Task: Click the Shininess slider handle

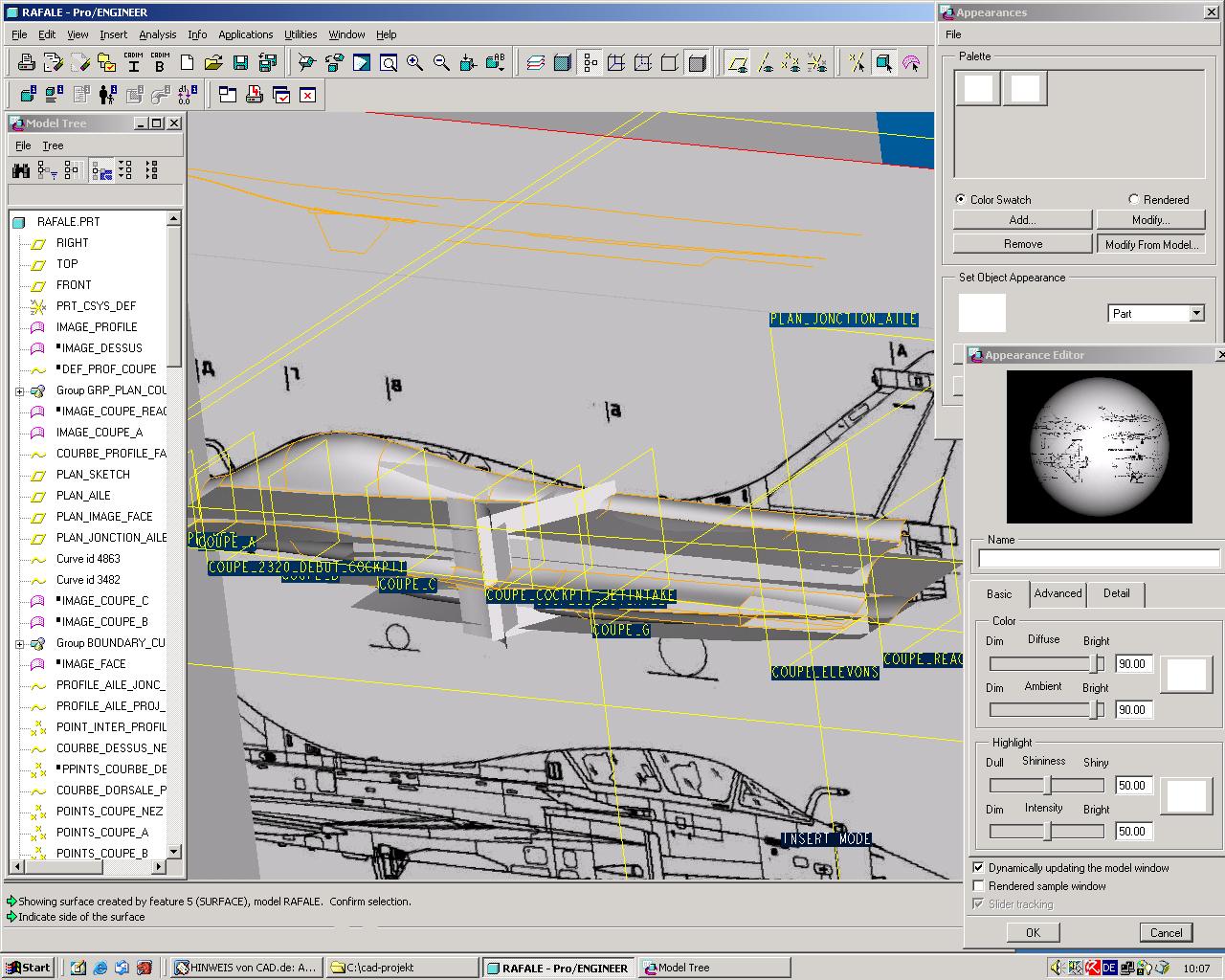Action: coord(1048,785)
